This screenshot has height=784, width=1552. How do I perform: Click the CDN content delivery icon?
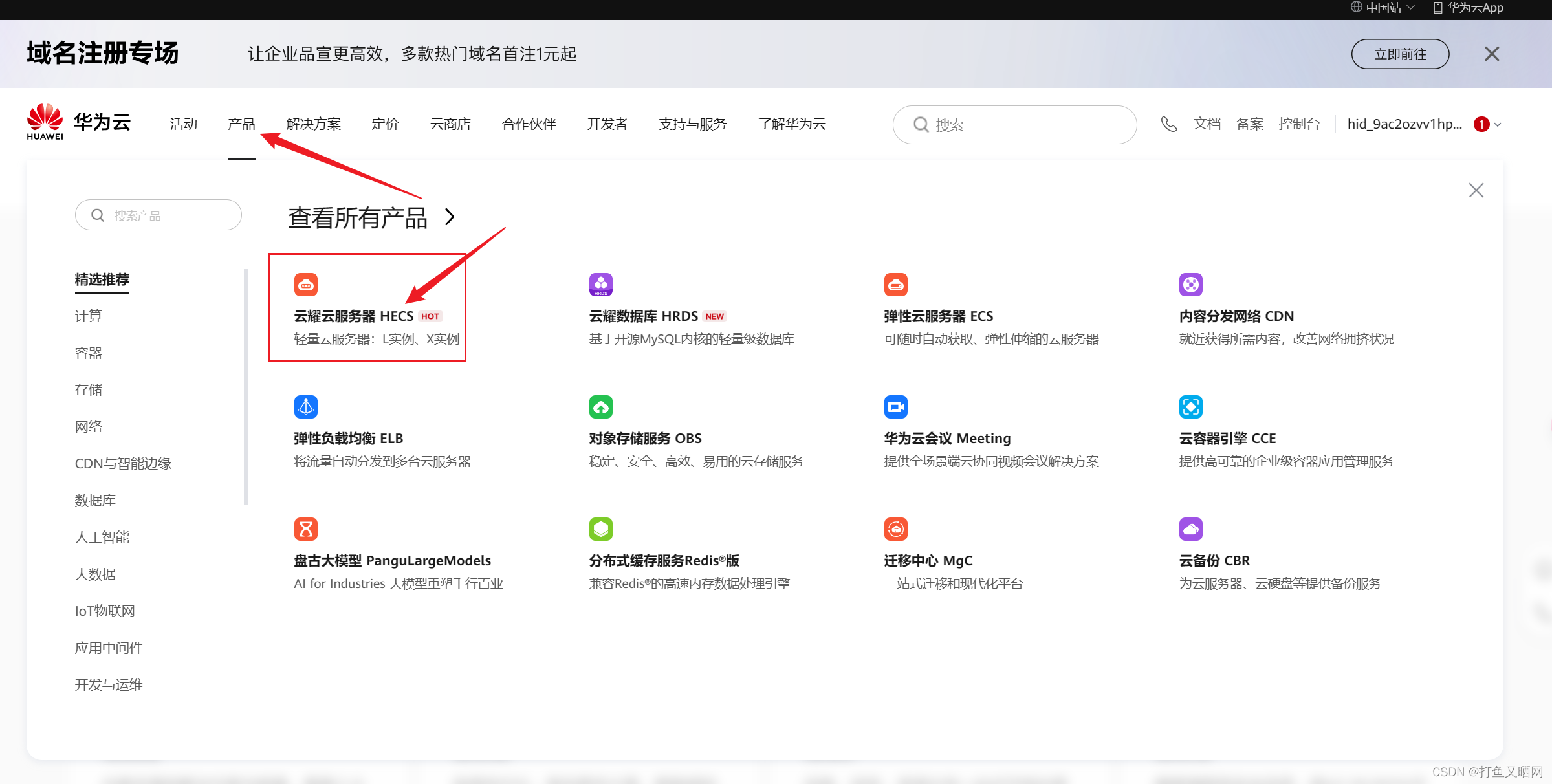coord(1190,285)
